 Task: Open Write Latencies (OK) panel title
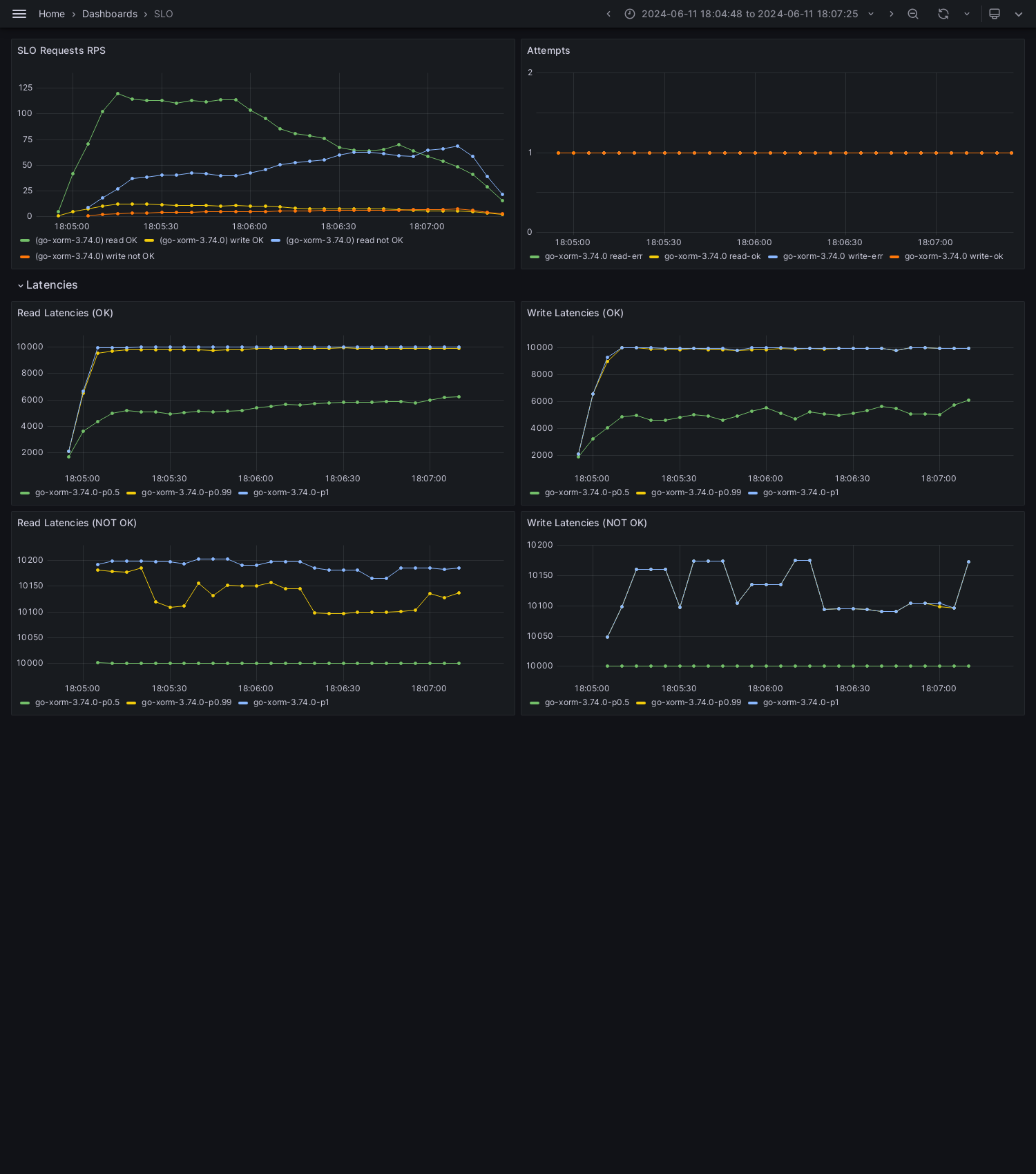[x=575, y=313]
